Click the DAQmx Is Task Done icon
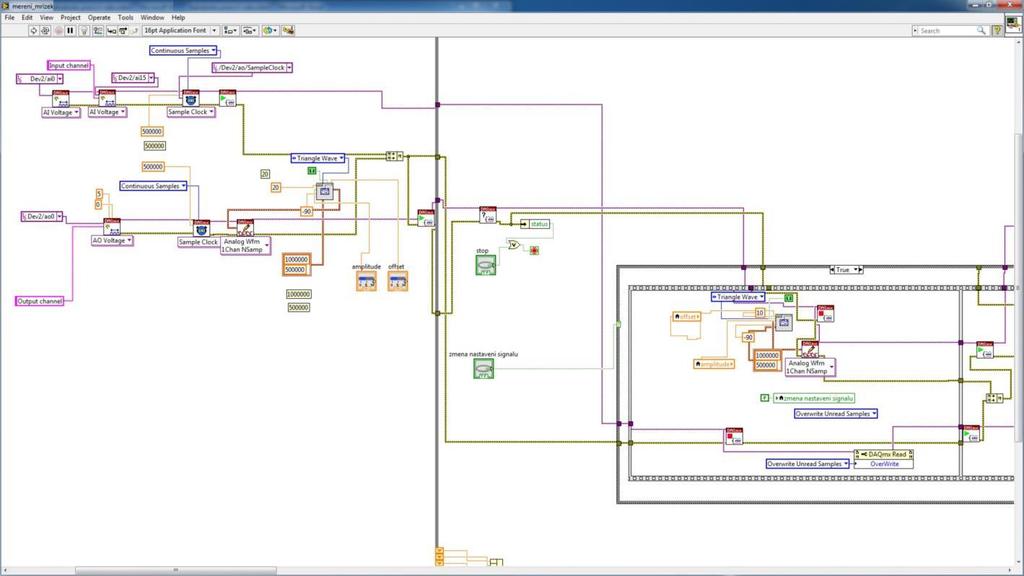Screen dimensions: 1024x576 tap(488, 215)
